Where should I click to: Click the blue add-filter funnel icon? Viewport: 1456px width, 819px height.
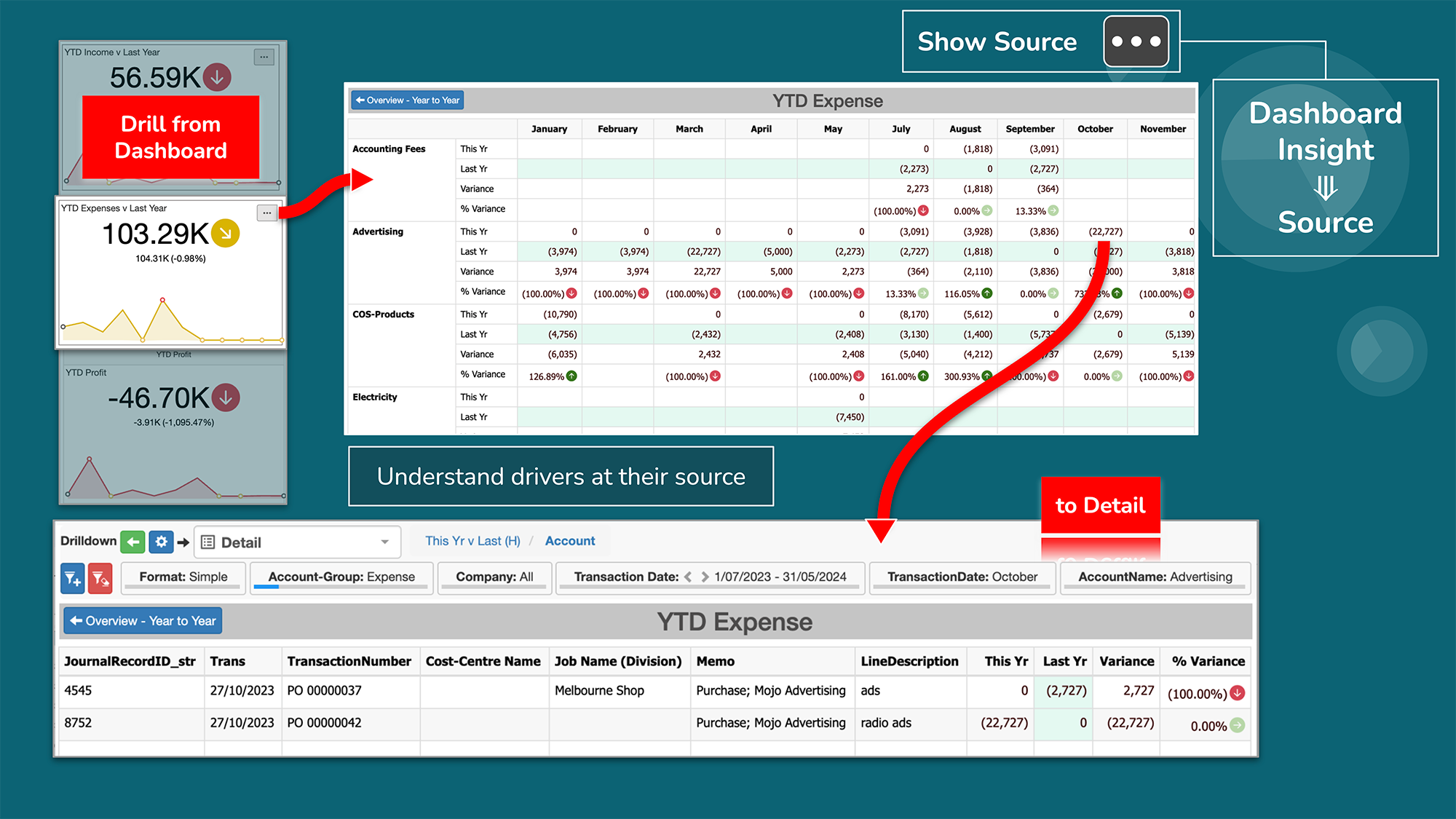[72, 578]
